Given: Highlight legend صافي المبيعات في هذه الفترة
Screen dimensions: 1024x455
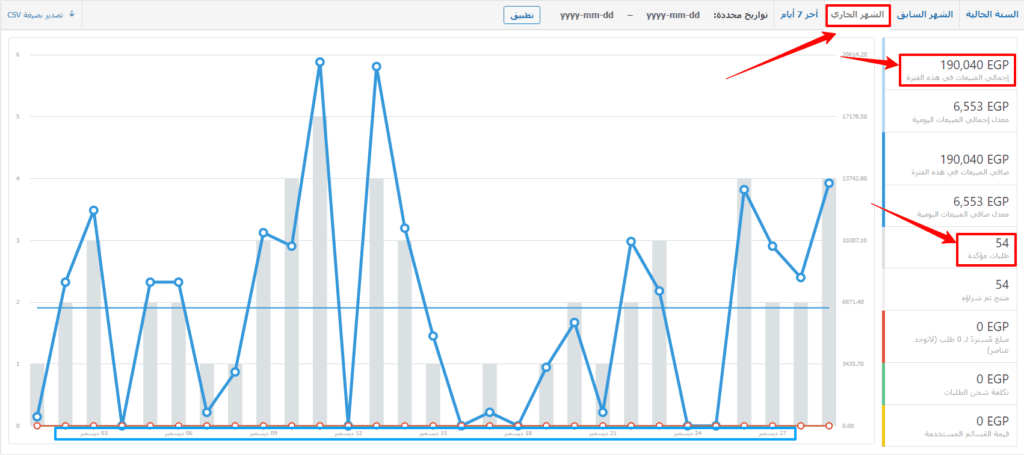Looking at the screenshot, I should coord(952,164).
